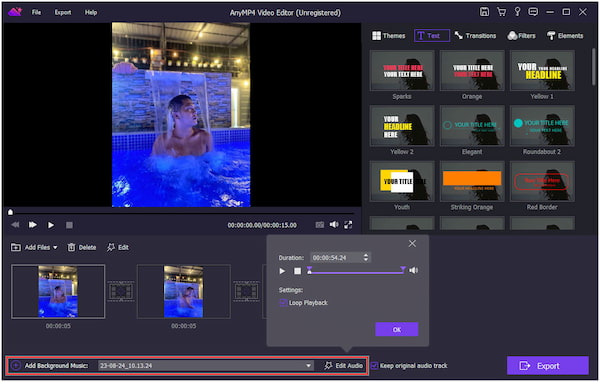Click the AnyMP4 app logo

pyautogui.click(x=15, y=12)
